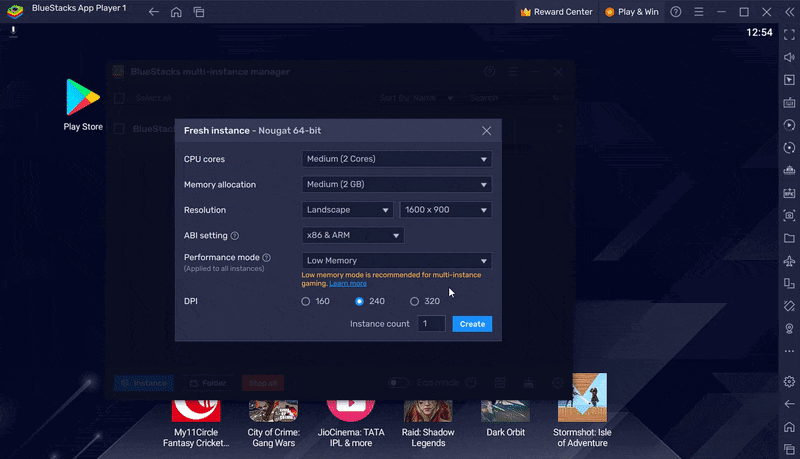Click the Performance mode help icon

[266, 258]
